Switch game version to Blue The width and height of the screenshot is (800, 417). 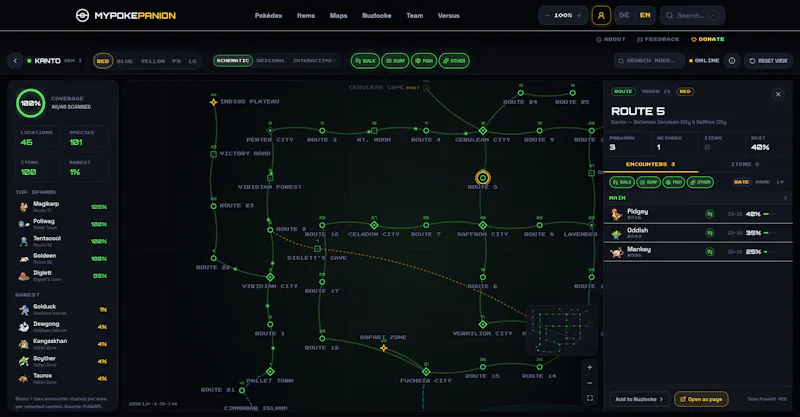point(124,61)
